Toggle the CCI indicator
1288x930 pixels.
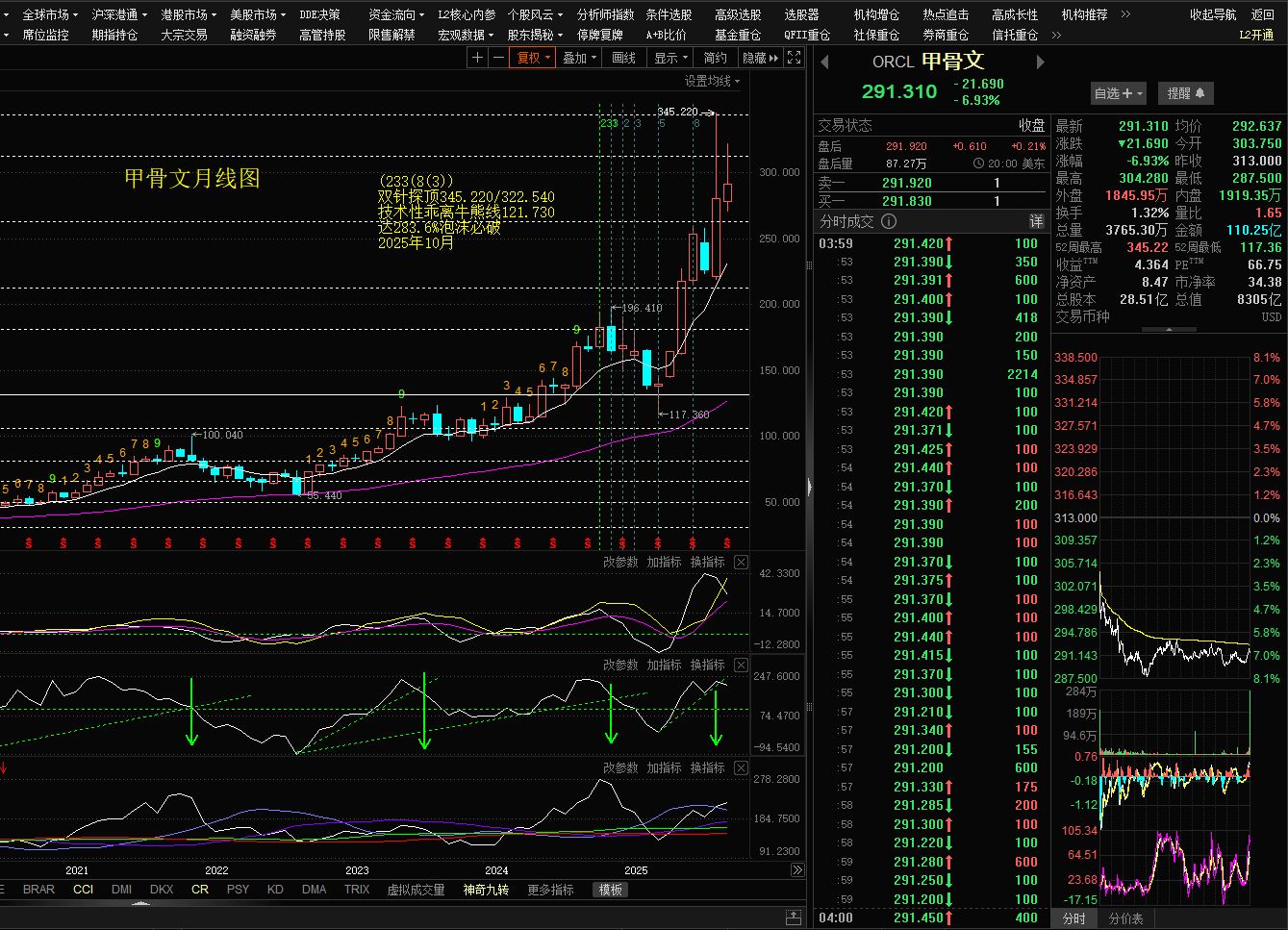[x=84, y=890]
